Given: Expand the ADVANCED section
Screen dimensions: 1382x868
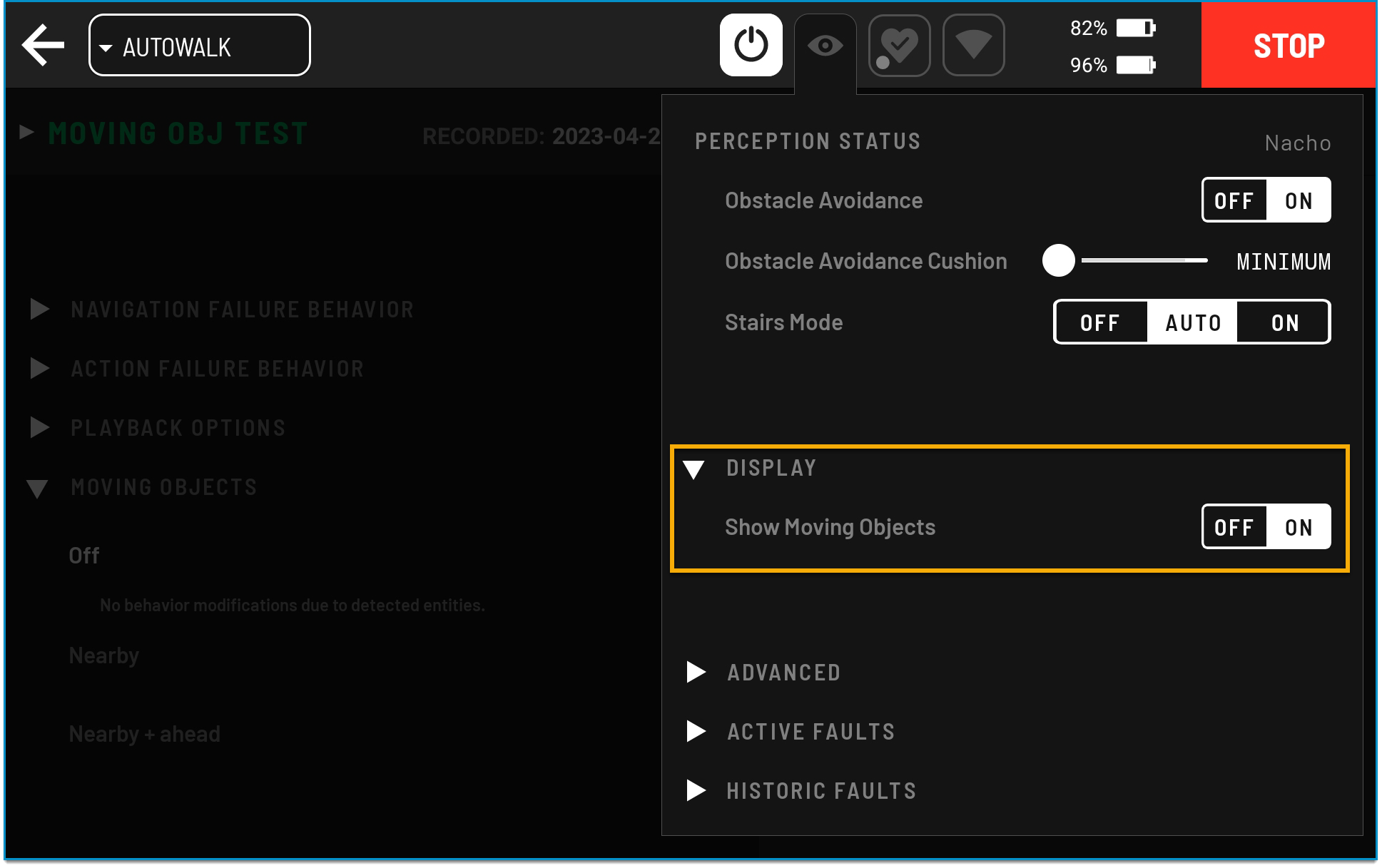Looking at the screenshot, I should pos(696,672).
